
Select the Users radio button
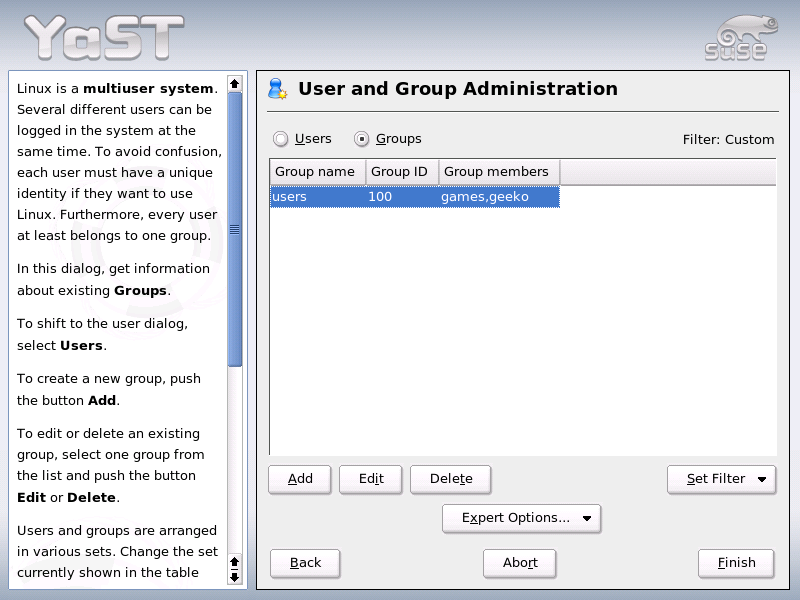[281, 139]
